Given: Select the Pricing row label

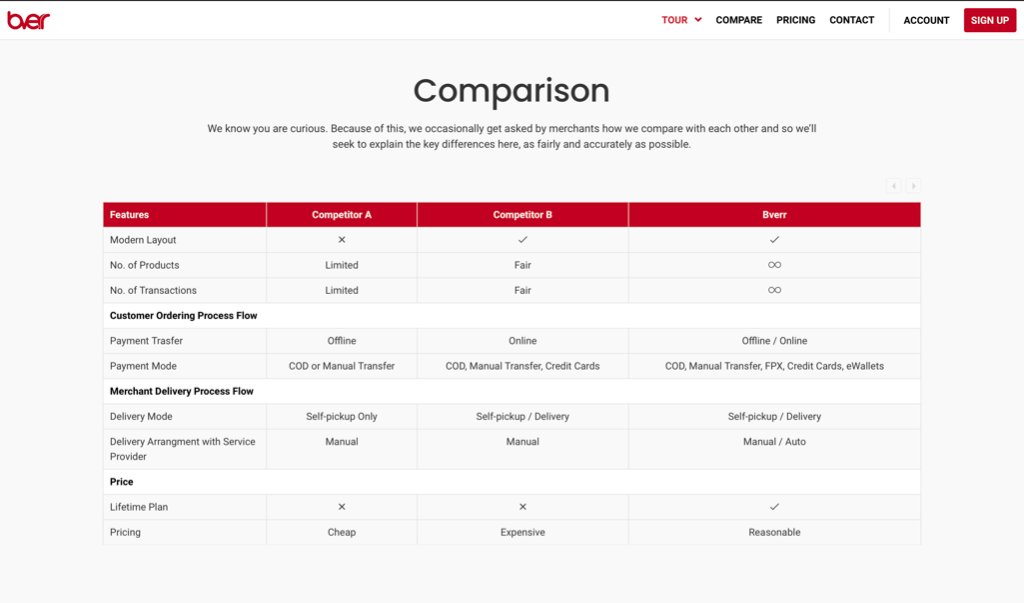Looking at the screenshot, I should tap(125, 532).
